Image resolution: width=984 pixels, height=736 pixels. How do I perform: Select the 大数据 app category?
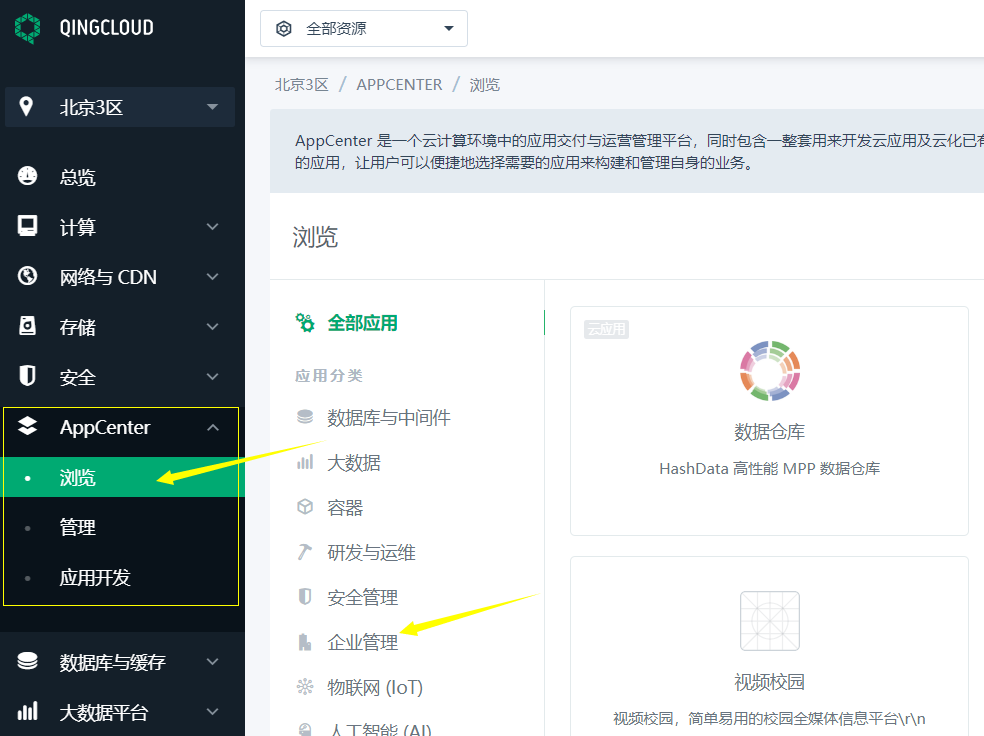point(354,463)
